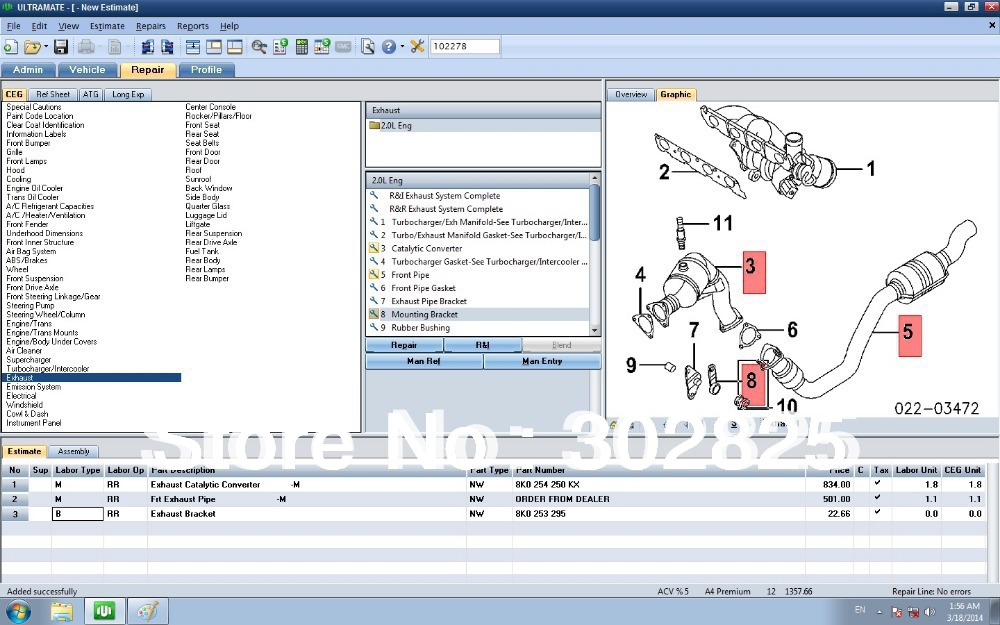1000x625 pixels.
Task: Create a new estimate with the New toolbar icon
Action: coord(11,47)
